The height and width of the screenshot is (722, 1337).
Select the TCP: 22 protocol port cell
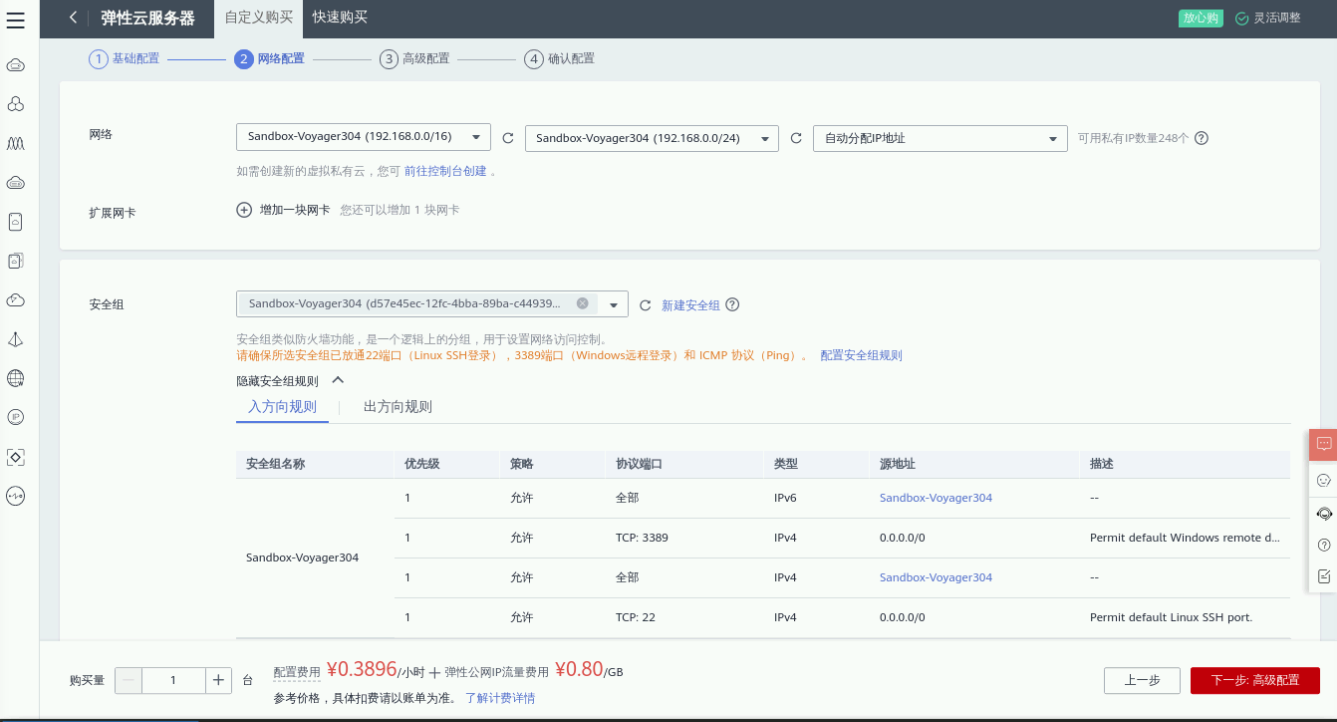coord(636,618)
